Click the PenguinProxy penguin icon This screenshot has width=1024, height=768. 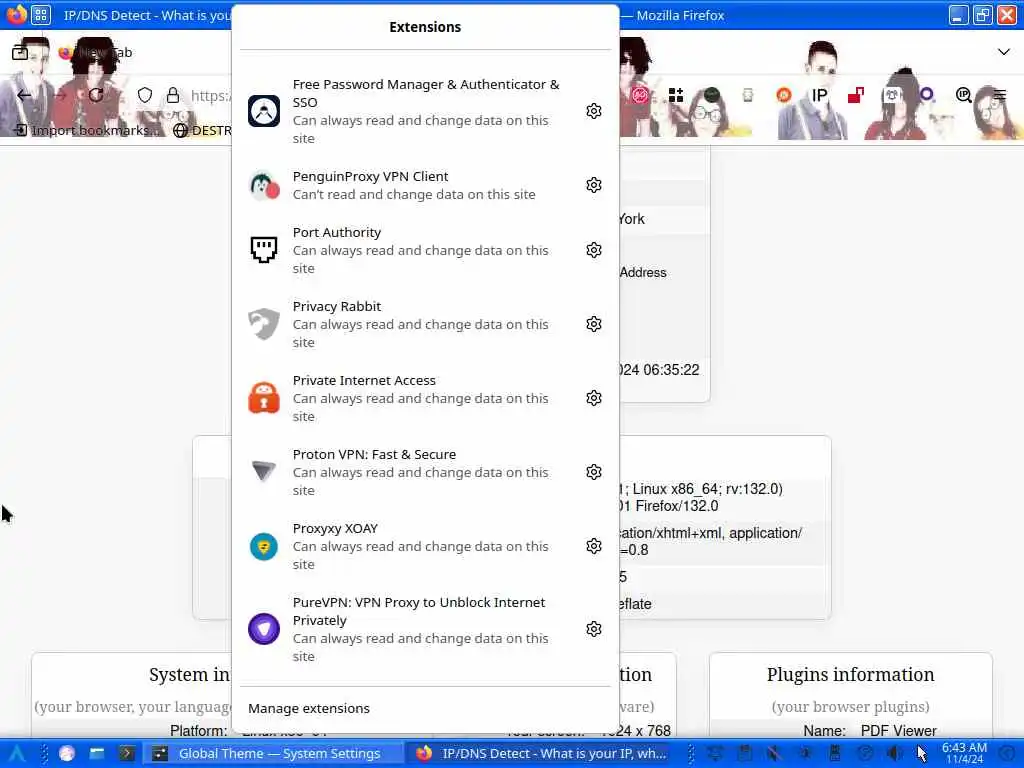tap(264, 185)
